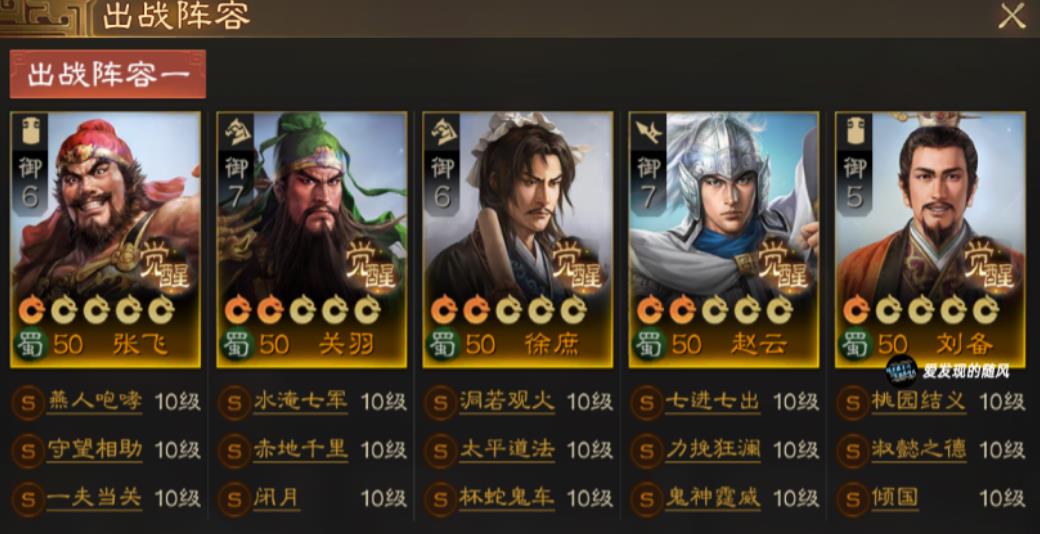Select the 倾国 skill entry

895,498
